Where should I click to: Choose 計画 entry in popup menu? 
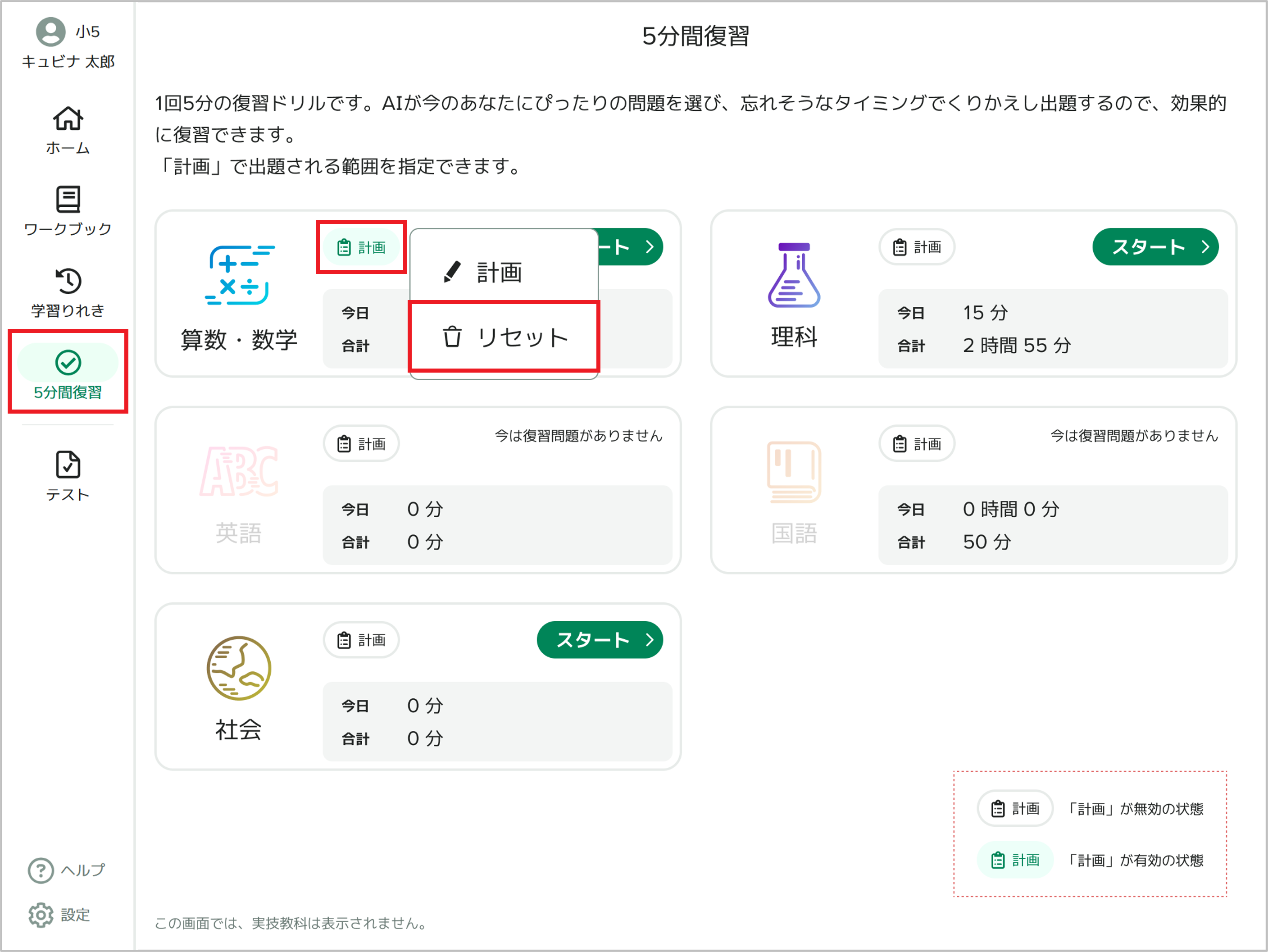pos(504,272)
